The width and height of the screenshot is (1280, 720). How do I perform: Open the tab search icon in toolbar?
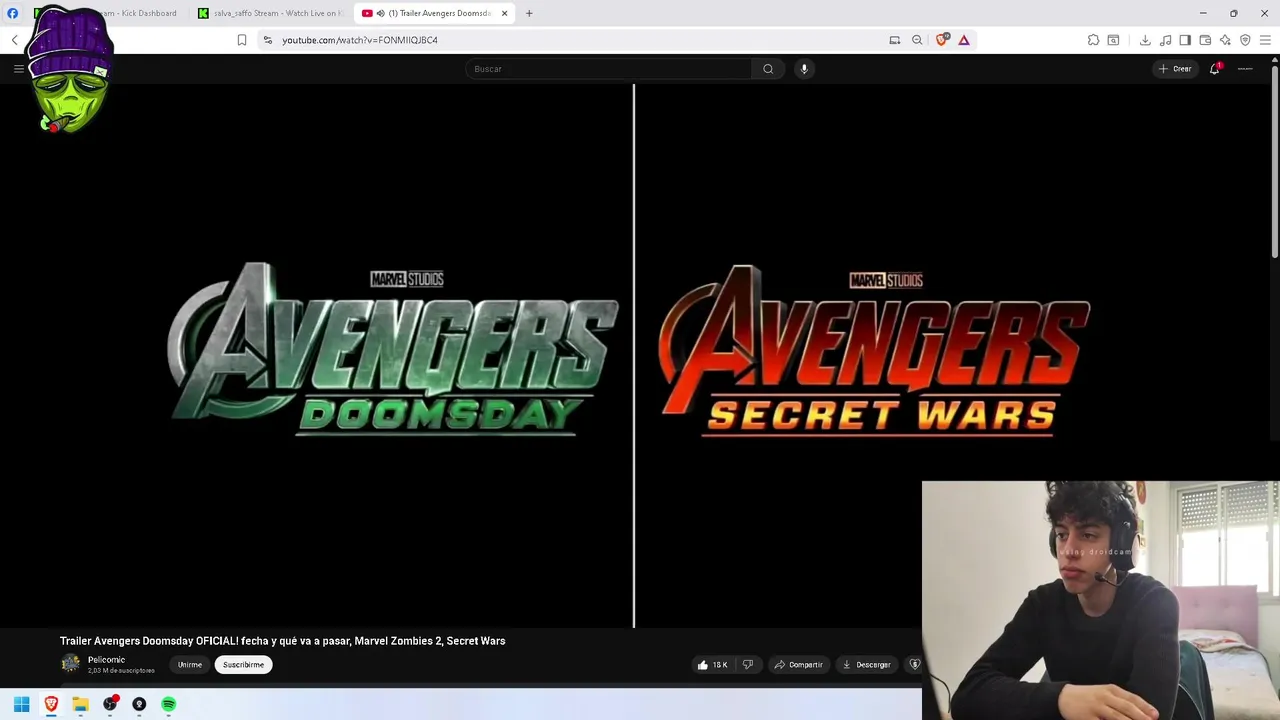[x=1113, y=40]
